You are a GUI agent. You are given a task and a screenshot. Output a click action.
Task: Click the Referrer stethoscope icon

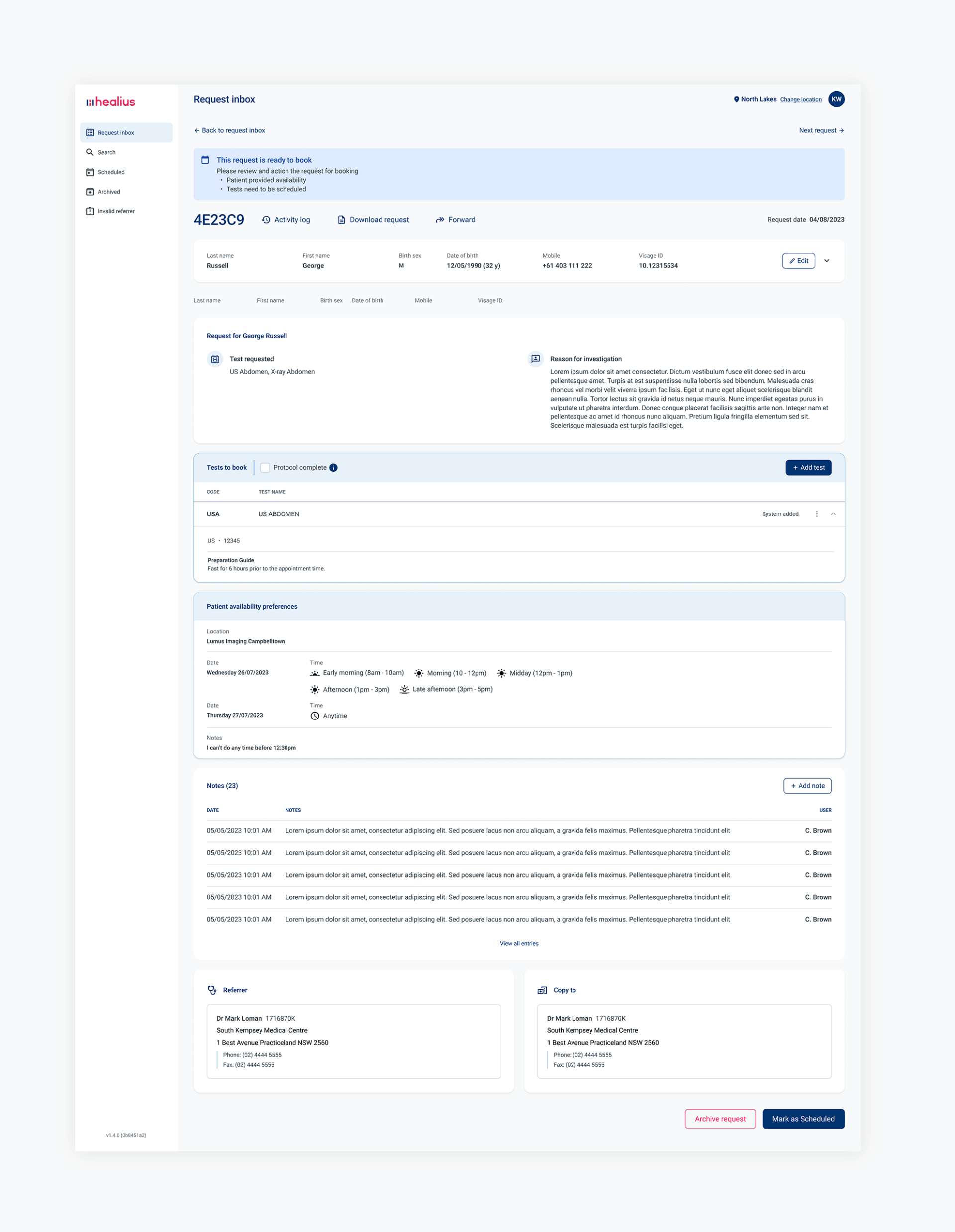[x=212, y=990]
